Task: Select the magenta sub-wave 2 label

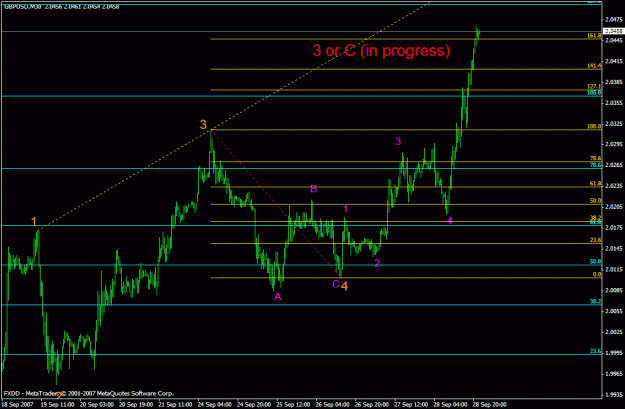Action: point(377,263)
